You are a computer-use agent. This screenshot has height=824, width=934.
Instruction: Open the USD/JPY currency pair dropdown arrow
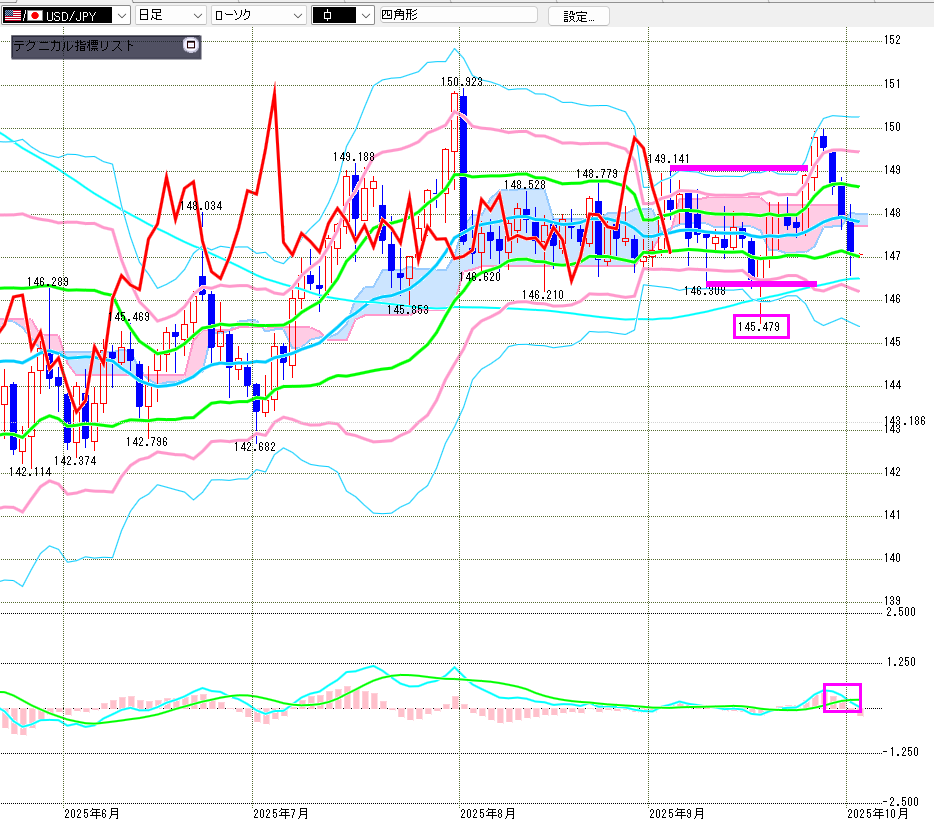tap(121, 16)
